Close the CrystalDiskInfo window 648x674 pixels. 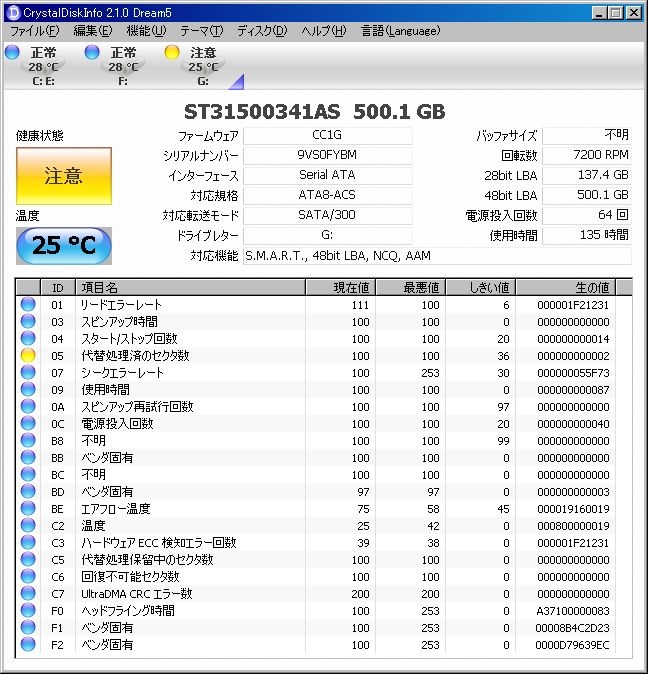pyautogui.click(x=634, y=13)
